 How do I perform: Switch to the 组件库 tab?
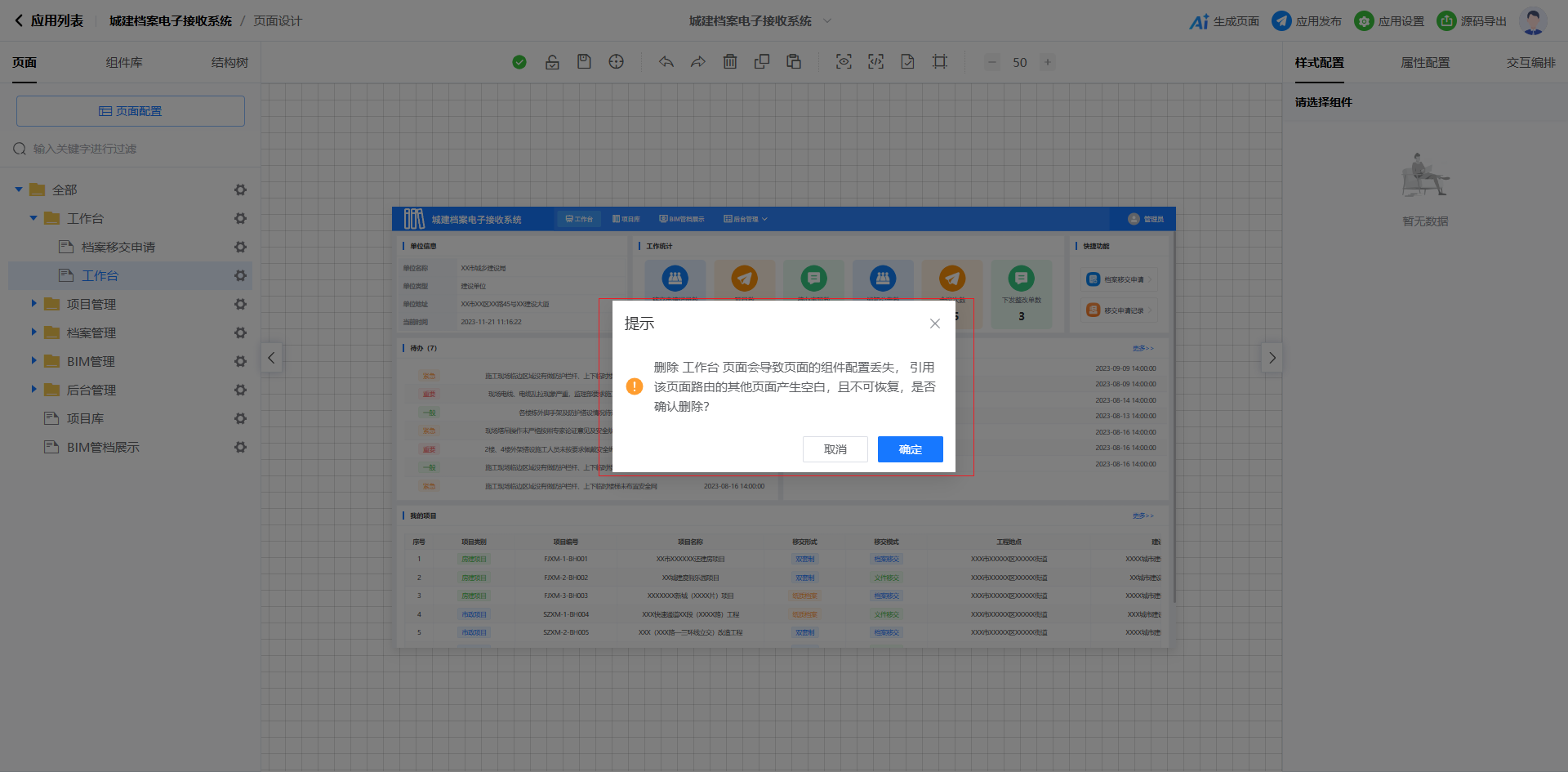click(x=124, y=63)
